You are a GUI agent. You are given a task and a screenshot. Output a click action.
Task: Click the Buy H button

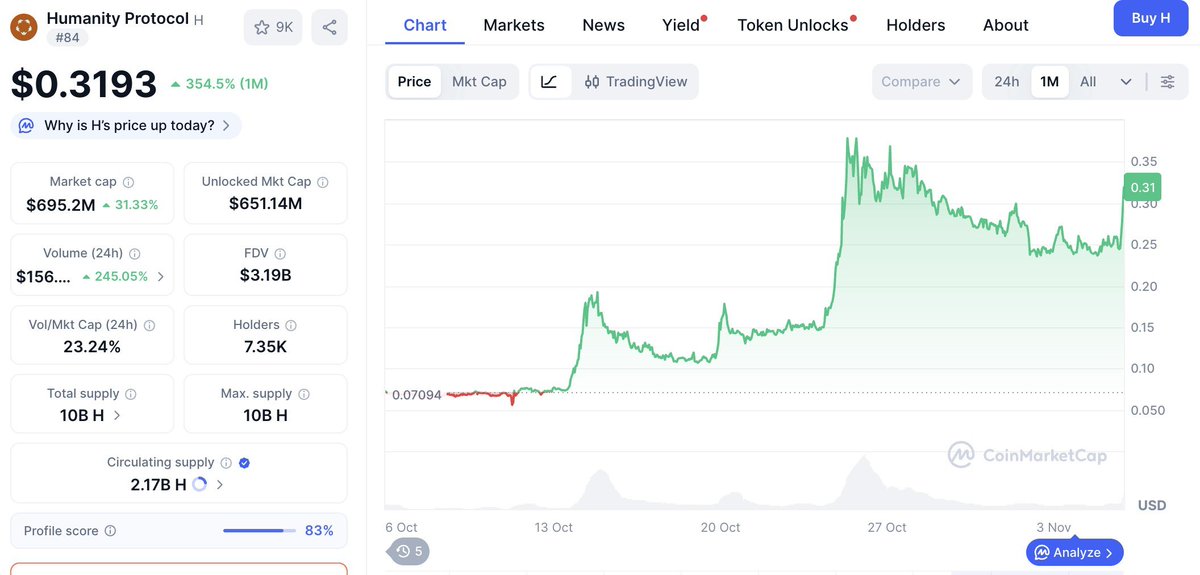tap(1150, 18)
